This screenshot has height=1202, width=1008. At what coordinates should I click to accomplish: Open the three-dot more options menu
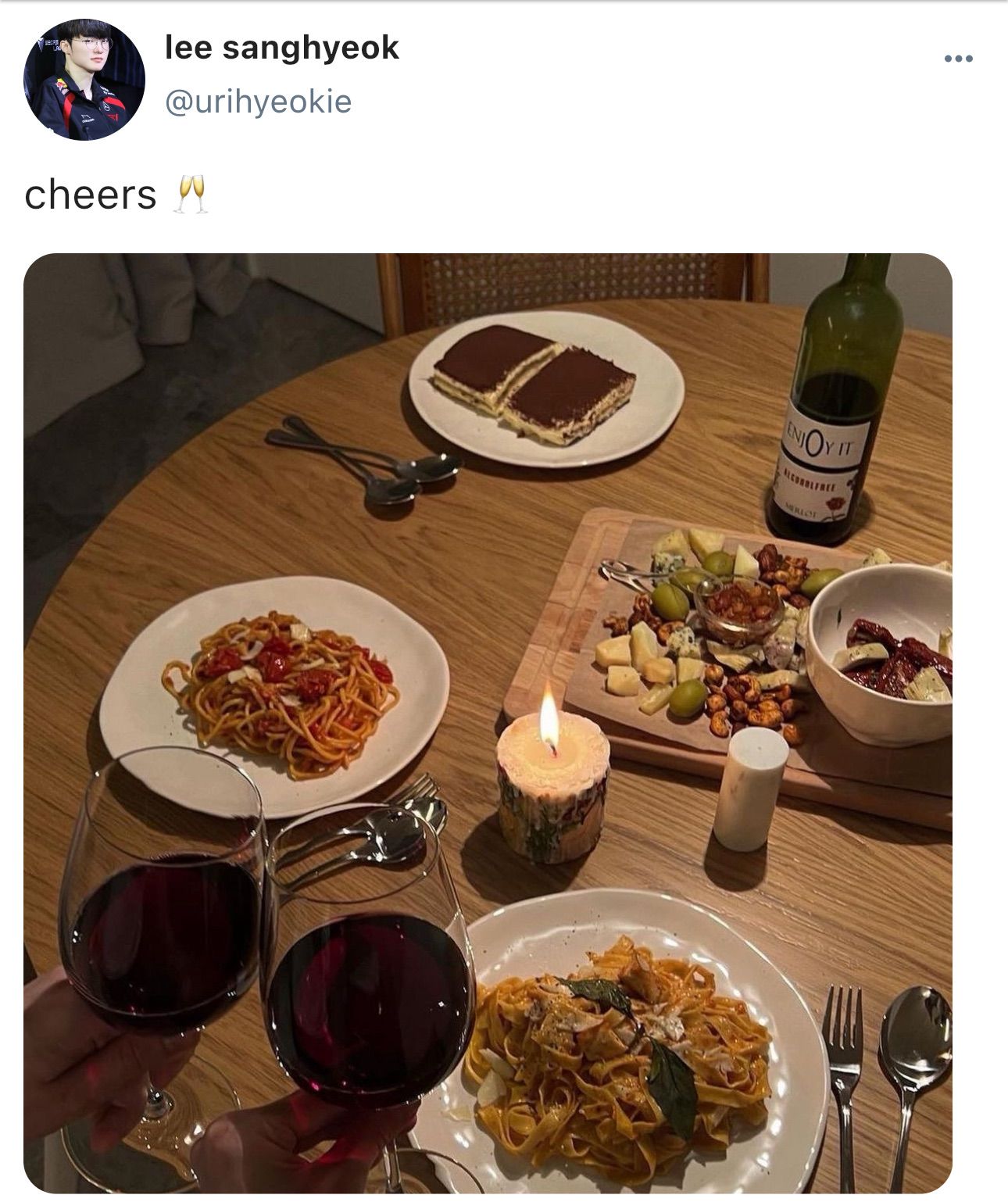point(958,59)
